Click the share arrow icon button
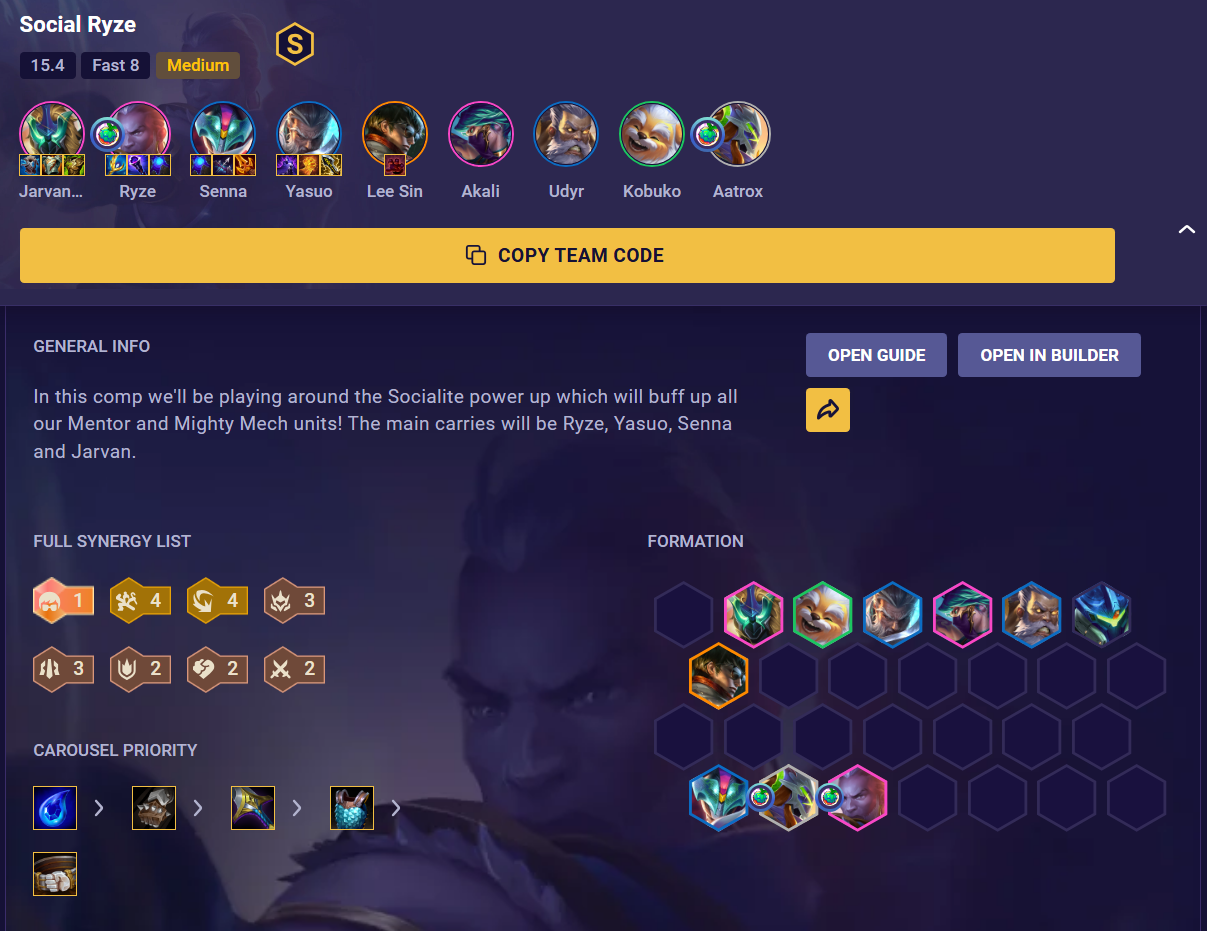 [828, 410]
